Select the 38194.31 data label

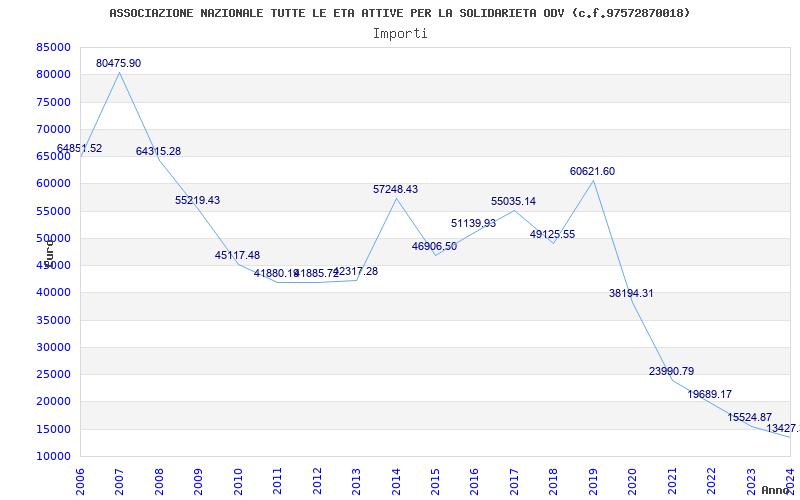631,293
